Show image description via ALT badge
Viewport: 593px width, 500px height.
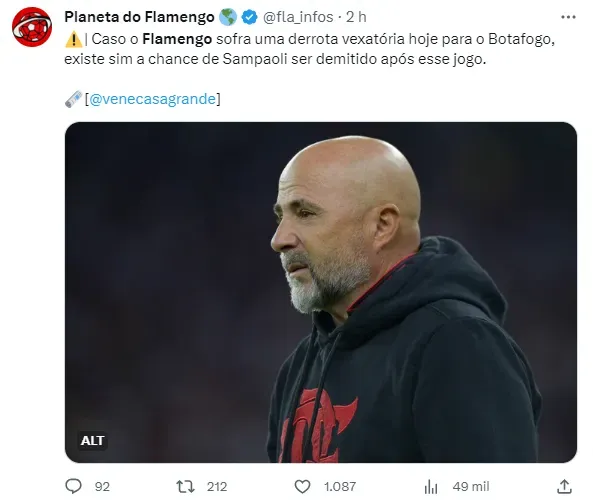[92, 441]
